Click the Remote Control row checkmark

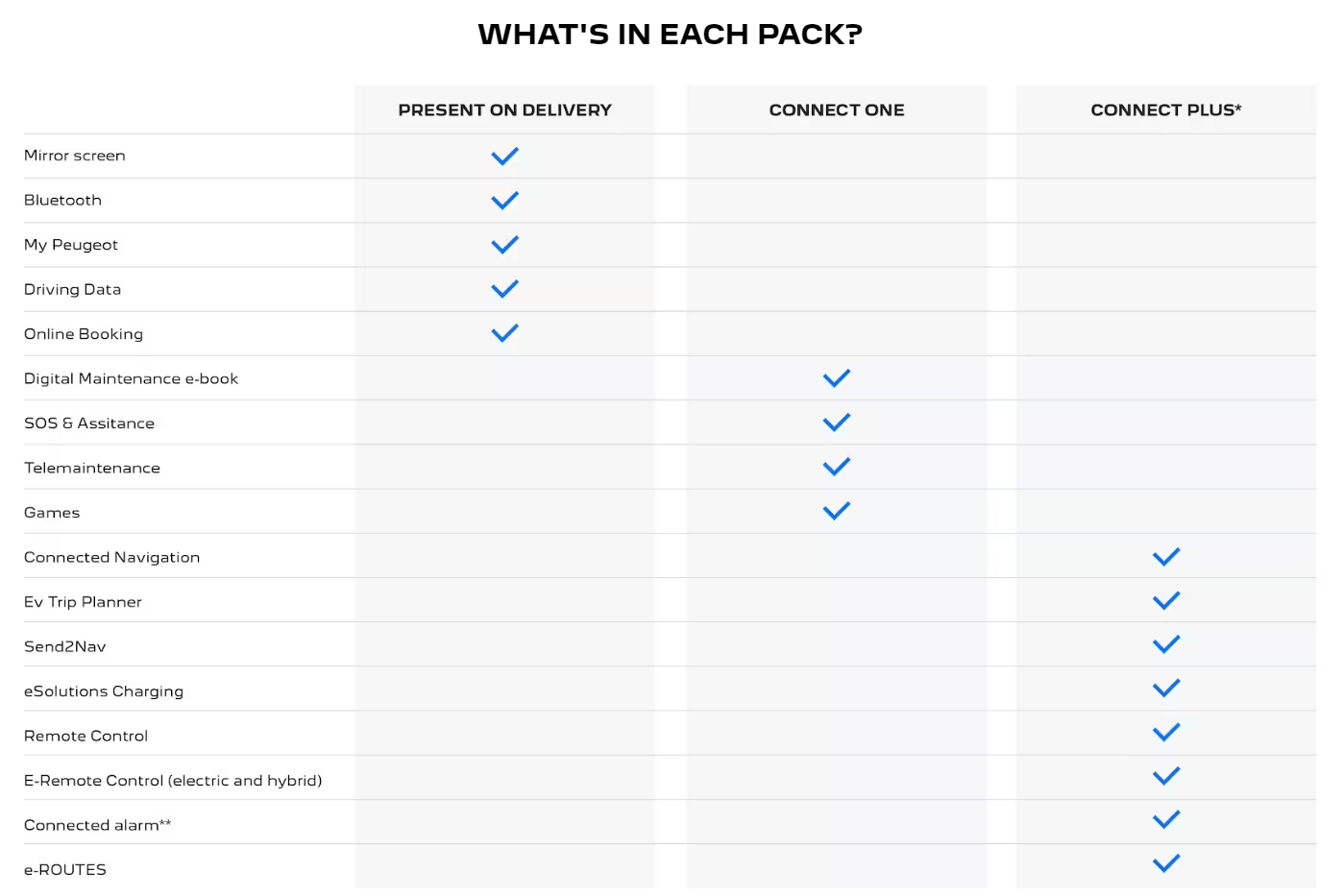point(1166,733)
